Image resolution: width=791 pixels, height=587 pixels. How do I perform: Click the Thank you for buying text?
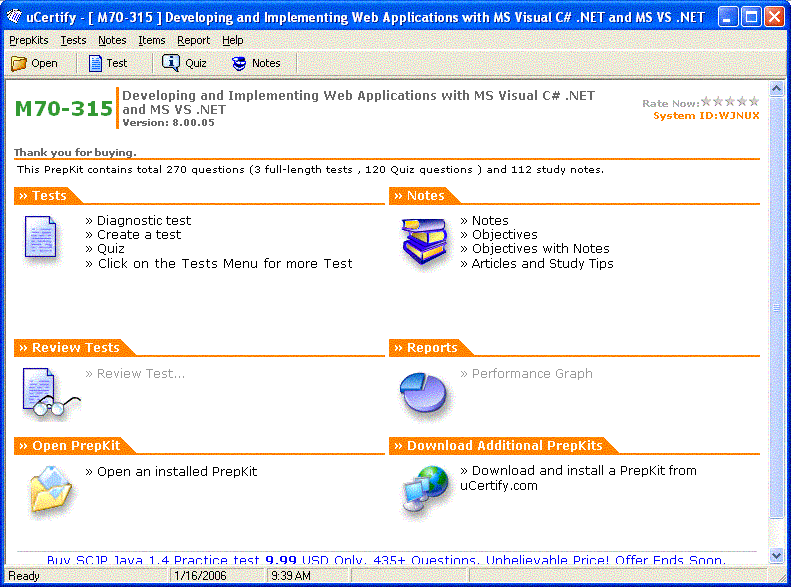75,152
